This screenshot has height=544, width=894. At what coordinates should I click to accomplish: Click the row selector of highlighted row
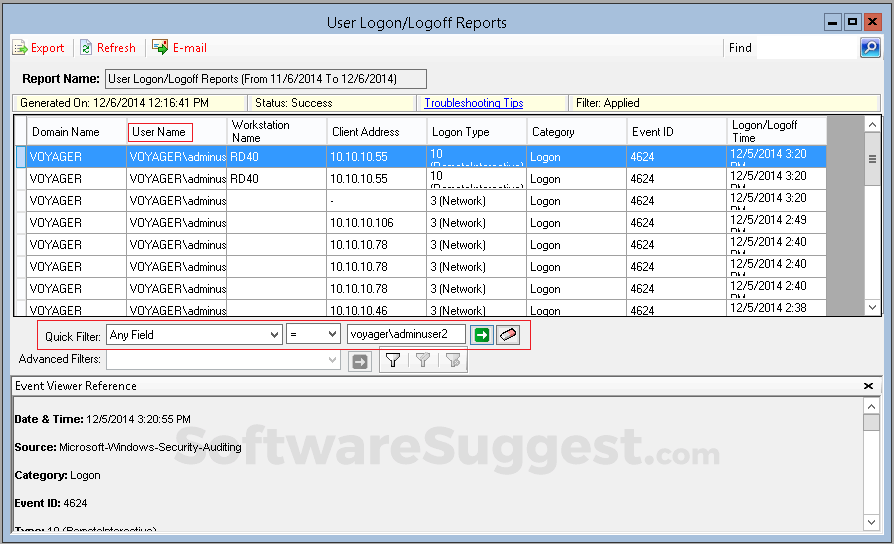pos(21,156)
